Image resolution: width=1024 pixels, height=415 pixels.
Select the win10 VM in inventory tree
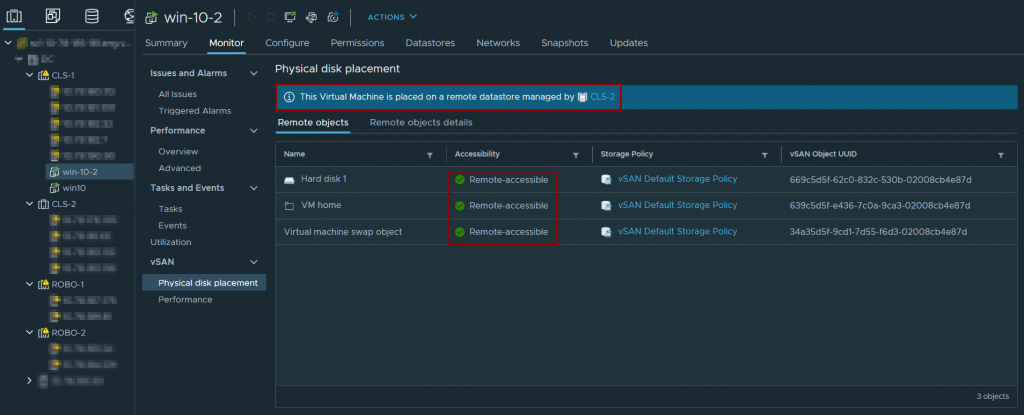pos(74,187)
